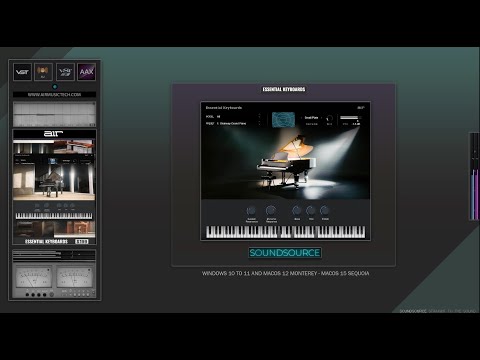Select the Small Plate reverb type label

coord(311,118)
